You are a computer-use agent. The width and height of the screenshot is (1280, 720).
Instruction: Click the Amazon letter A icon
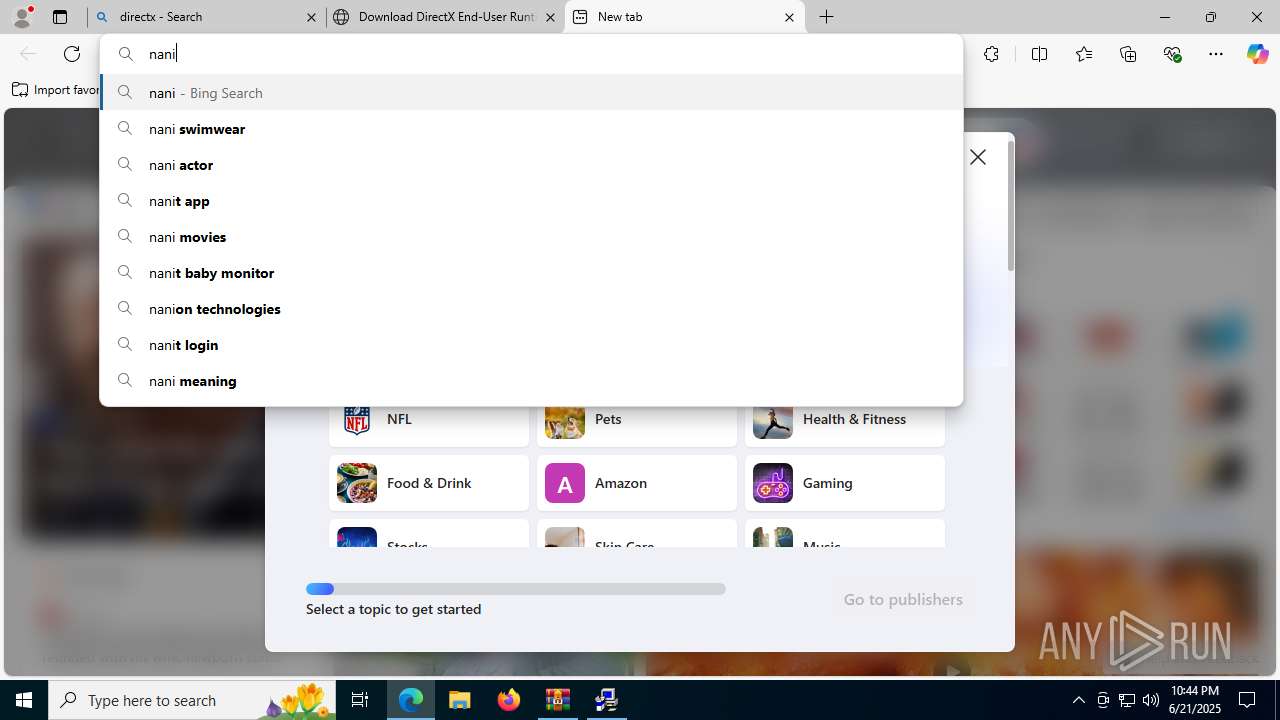(565, 483)
